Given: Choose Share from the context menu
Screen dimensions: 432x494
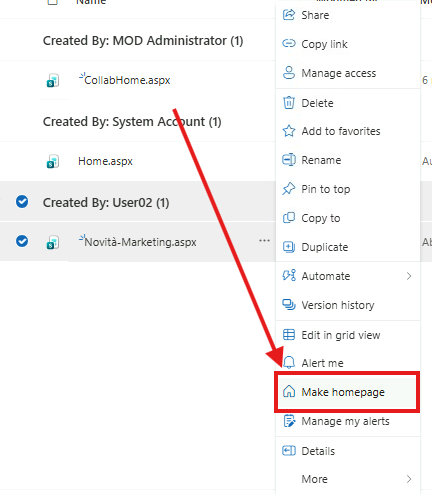Looking at the screenshot, I should tap(348, 15).
